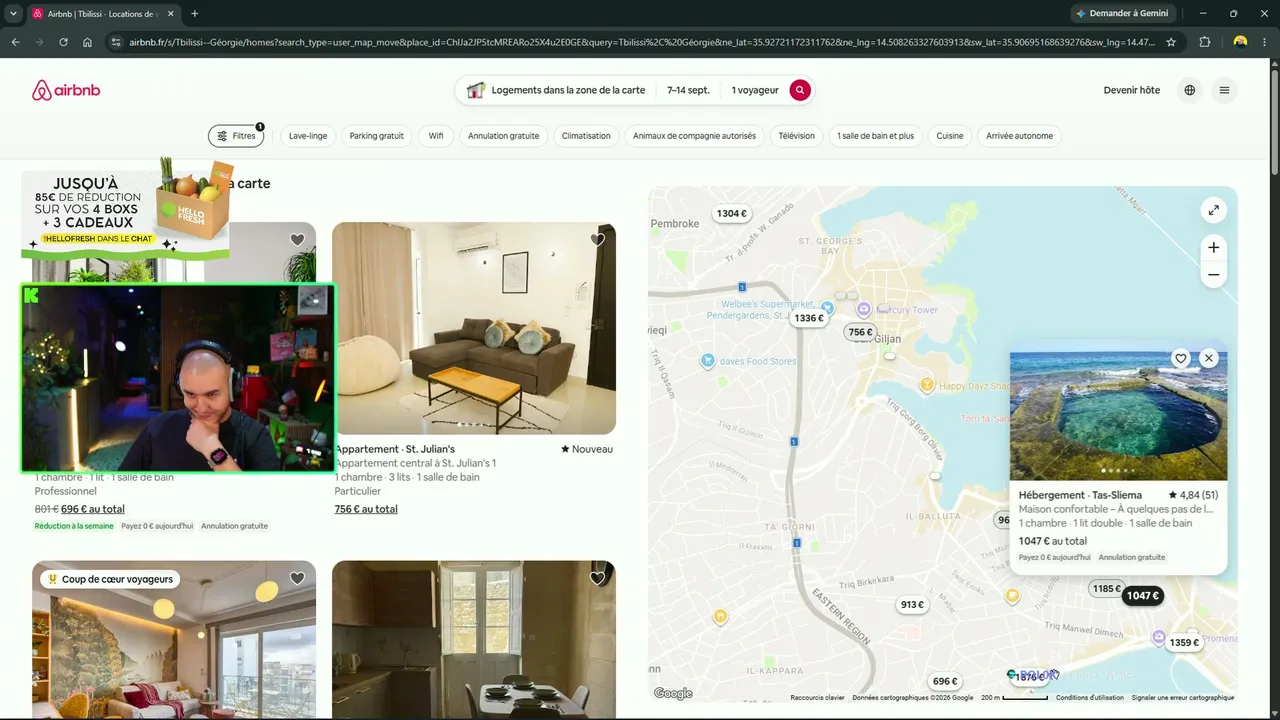Open the browser tab search dropdown
The width and height of the screenshot is (1280, 720).
13,14
